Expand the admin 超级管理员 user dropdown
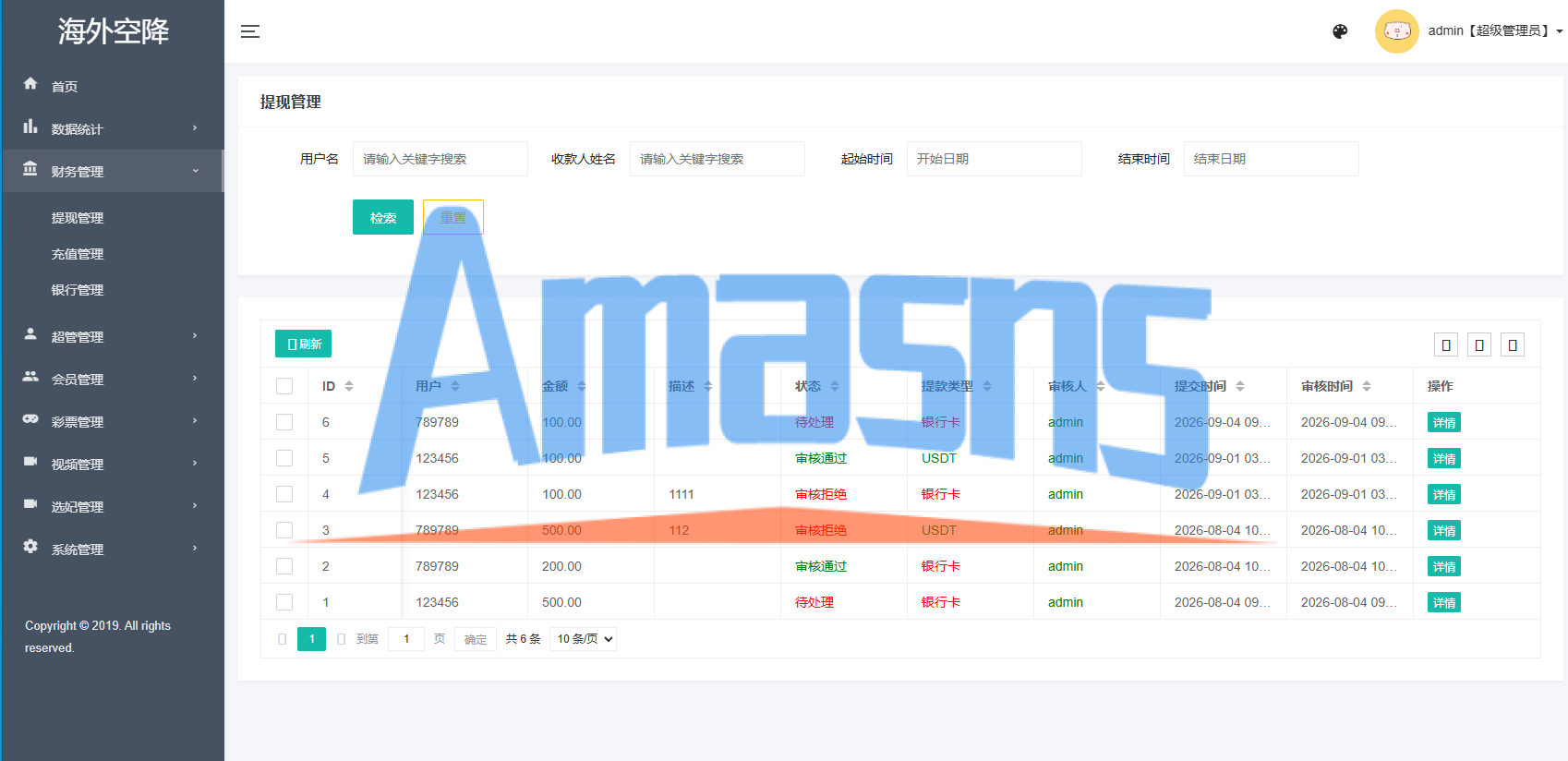 (1495, 31)
